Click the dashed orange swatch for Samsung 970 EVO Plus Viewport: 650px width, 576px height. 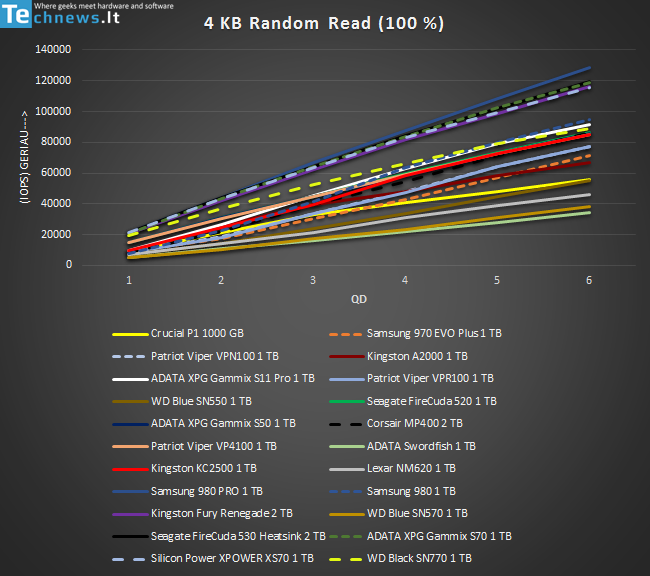coord(347,334)
